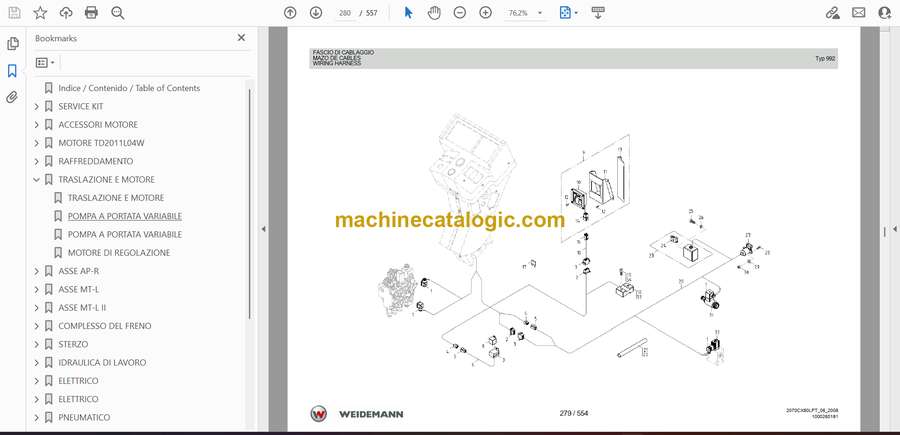This screenshot has width=900, height=435.
Task: Expand the SERVICE KIT bookmark
Action: [x=37, y=106]
